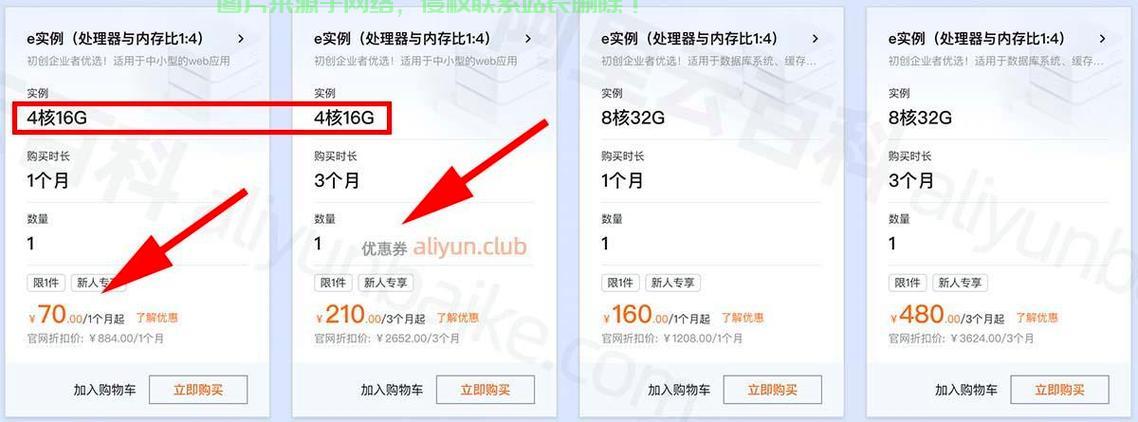Screen dimensions: 1138x422
Task: Add the ¥210 plan to shopping cart
Action: 392,390
